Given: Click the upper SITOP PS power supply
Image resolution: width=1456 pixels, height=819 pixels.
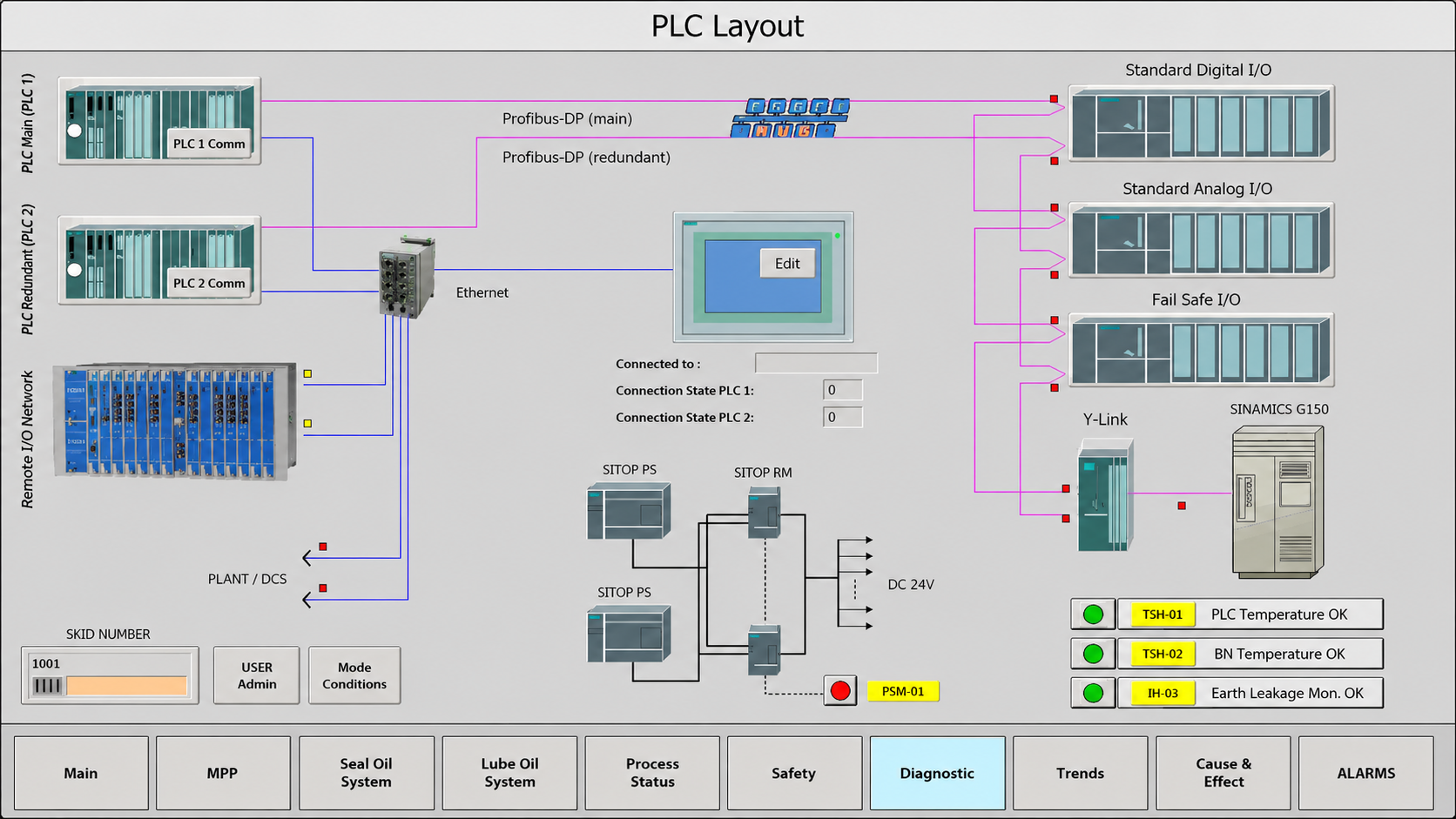Looking at the screenshot, I should click(x=629, y=512).
